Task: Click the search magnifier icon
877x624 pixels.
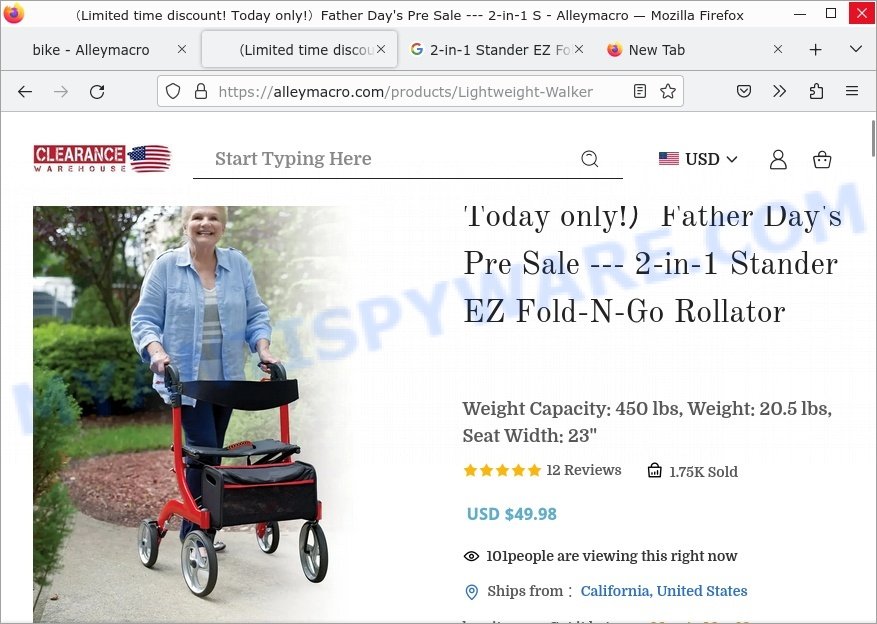Action: 590,159
